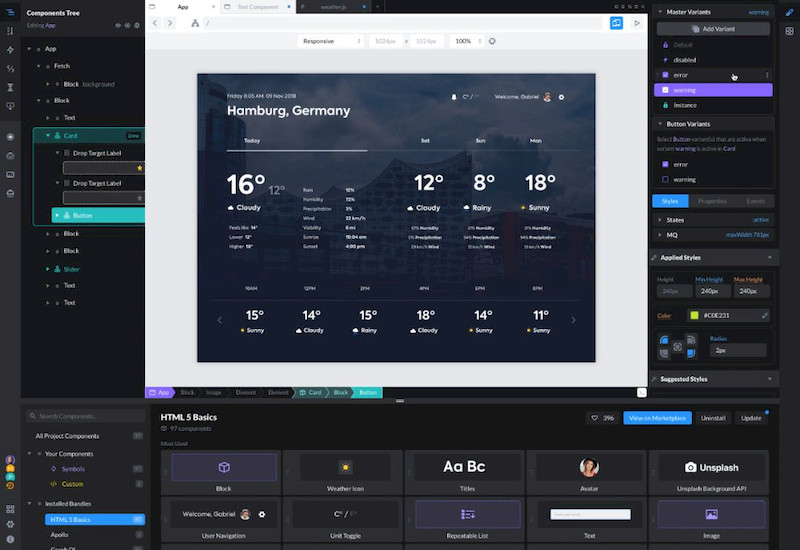Viewport: 800px width, 550px height.
Task: Click the play preview button
Action: click(637, 23)
